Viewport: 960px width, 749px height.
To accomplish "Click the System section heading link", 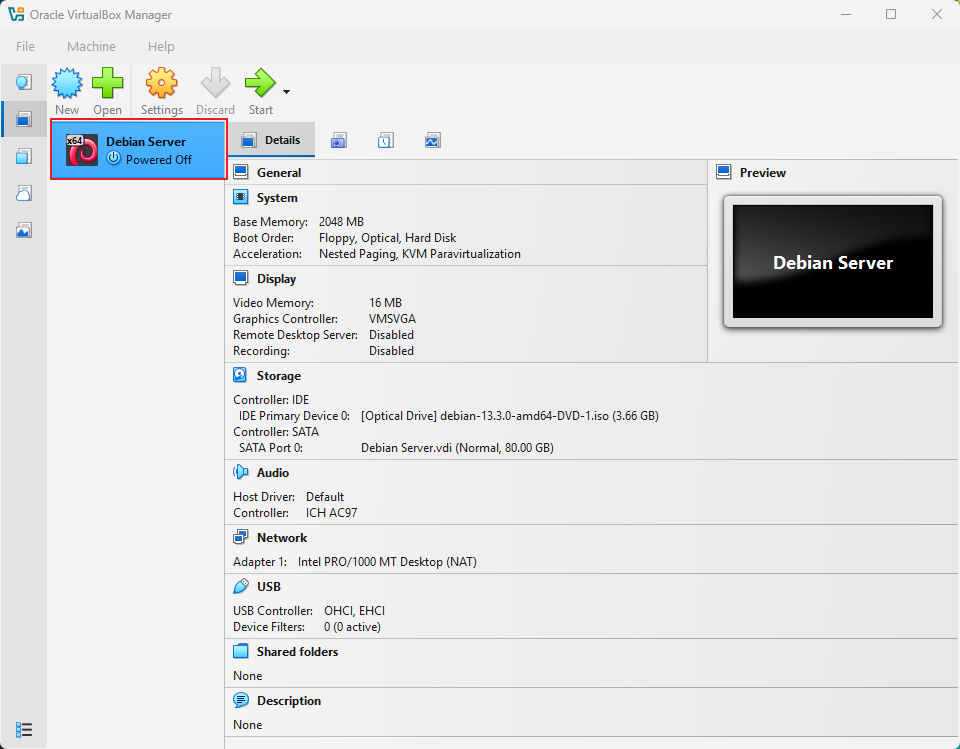I will pos(276,198).
